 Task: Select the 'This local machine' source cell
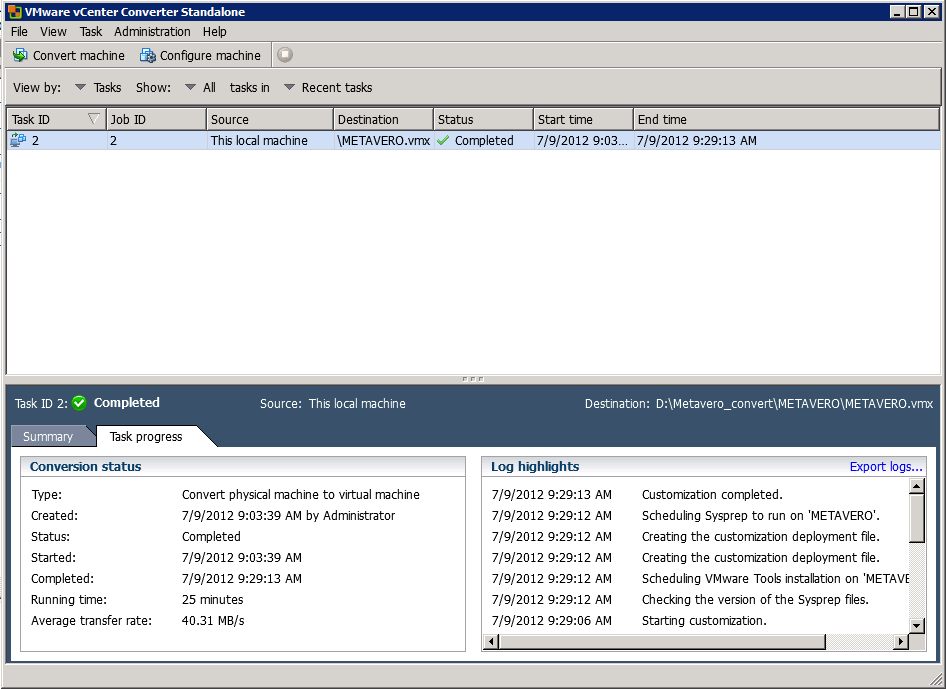tap(270, 141)
